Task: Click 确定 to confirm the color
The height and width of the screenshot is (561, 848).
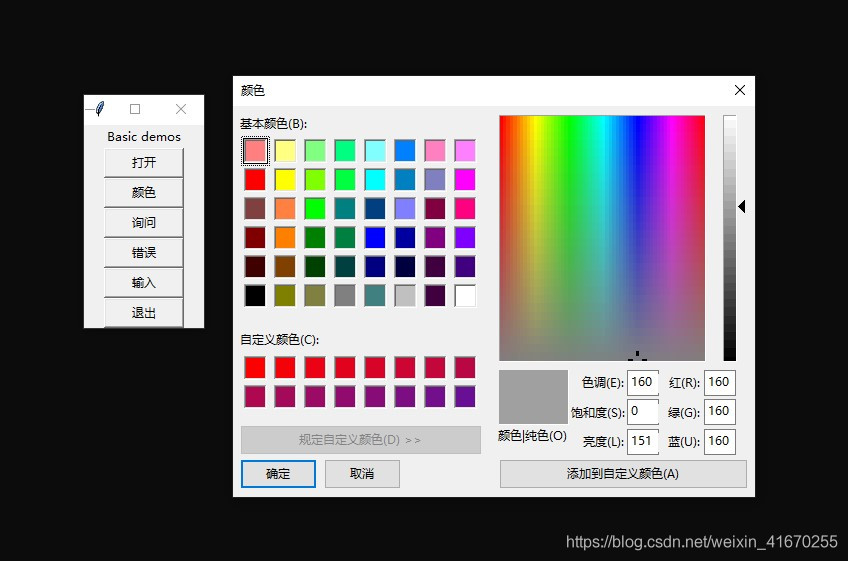Action: point(278,474)
